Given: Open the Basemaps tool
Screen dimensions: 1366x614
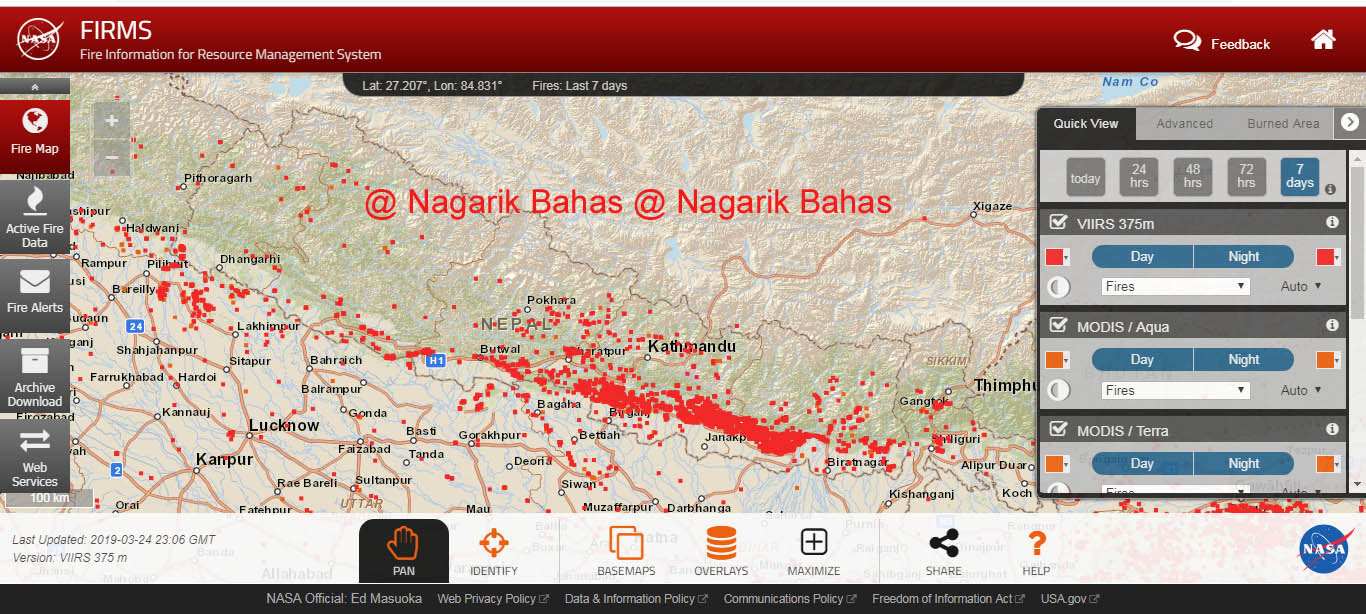Looking at the screenshot, I should pyautogui.click(x=626, y=550).
